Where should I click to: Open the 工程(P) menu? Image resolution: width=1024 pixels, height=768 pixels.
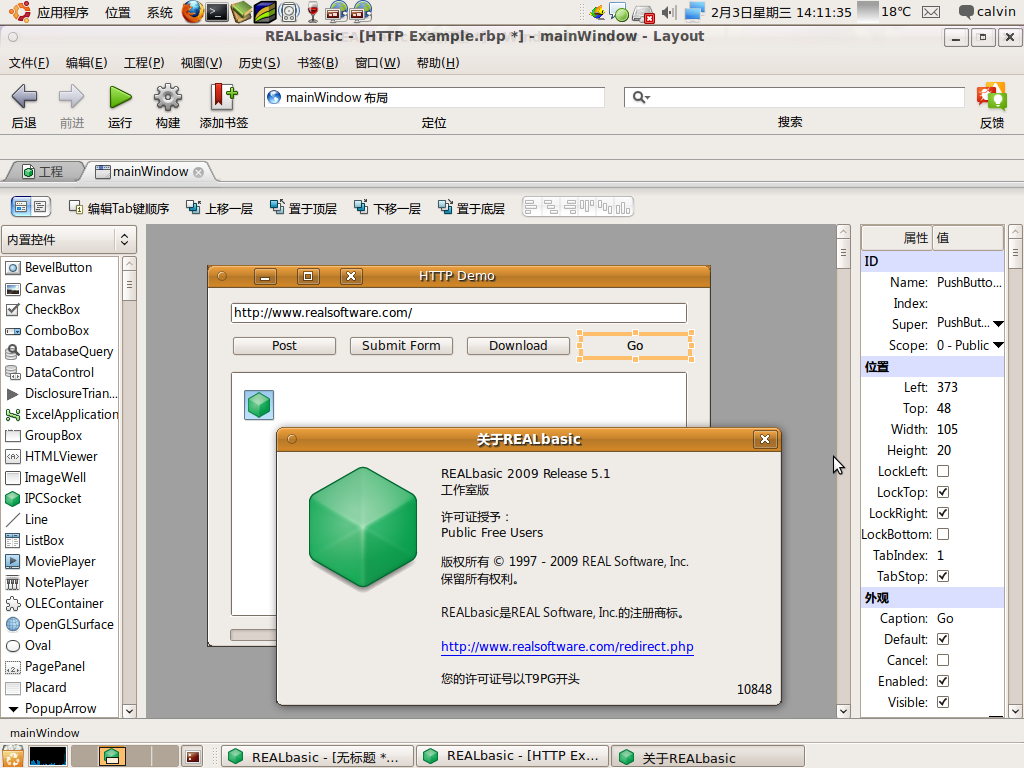tap(144, 63)
